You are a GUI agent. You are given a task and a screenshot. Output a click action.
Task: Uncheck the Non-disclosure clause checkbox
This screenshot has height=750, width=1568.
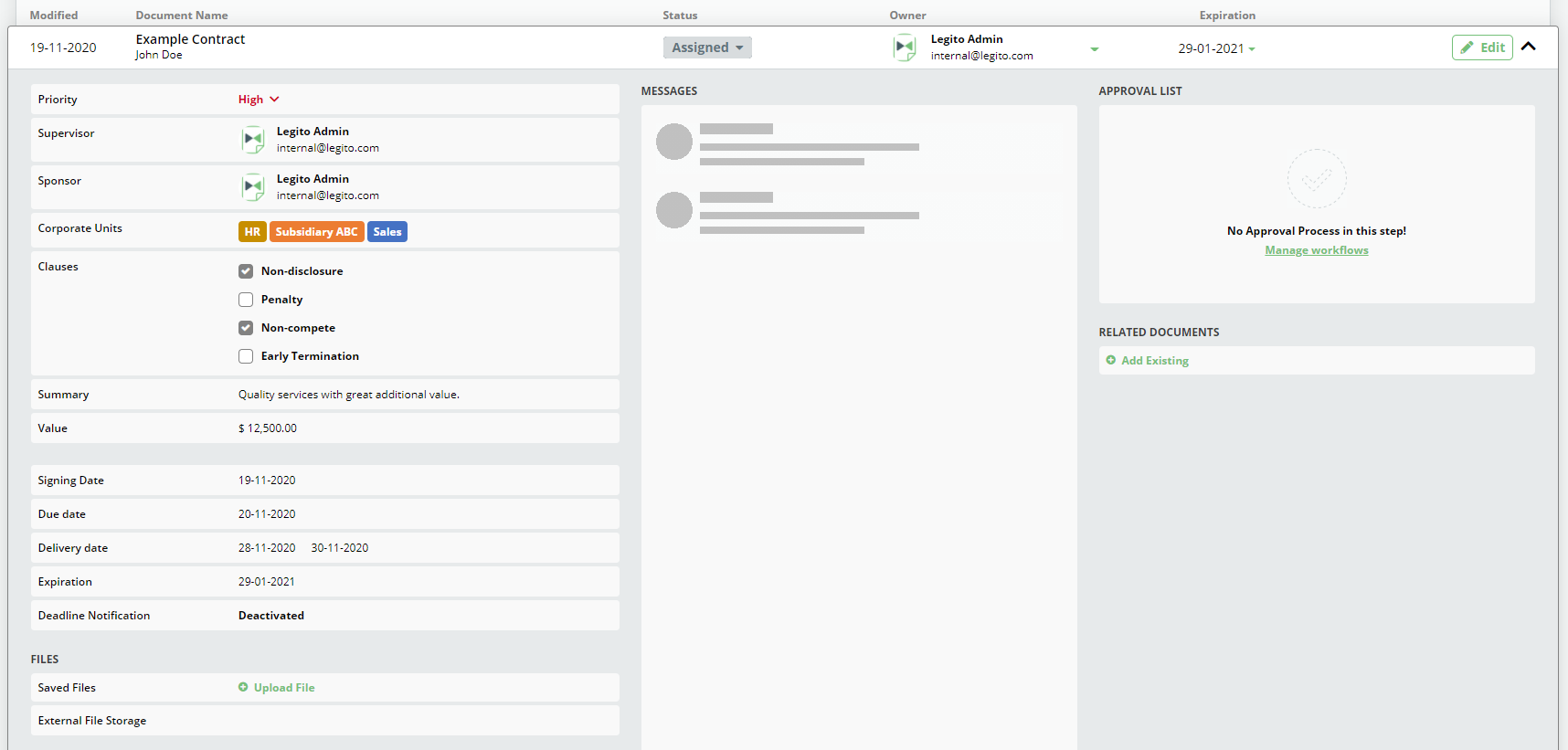coord(246,271)
